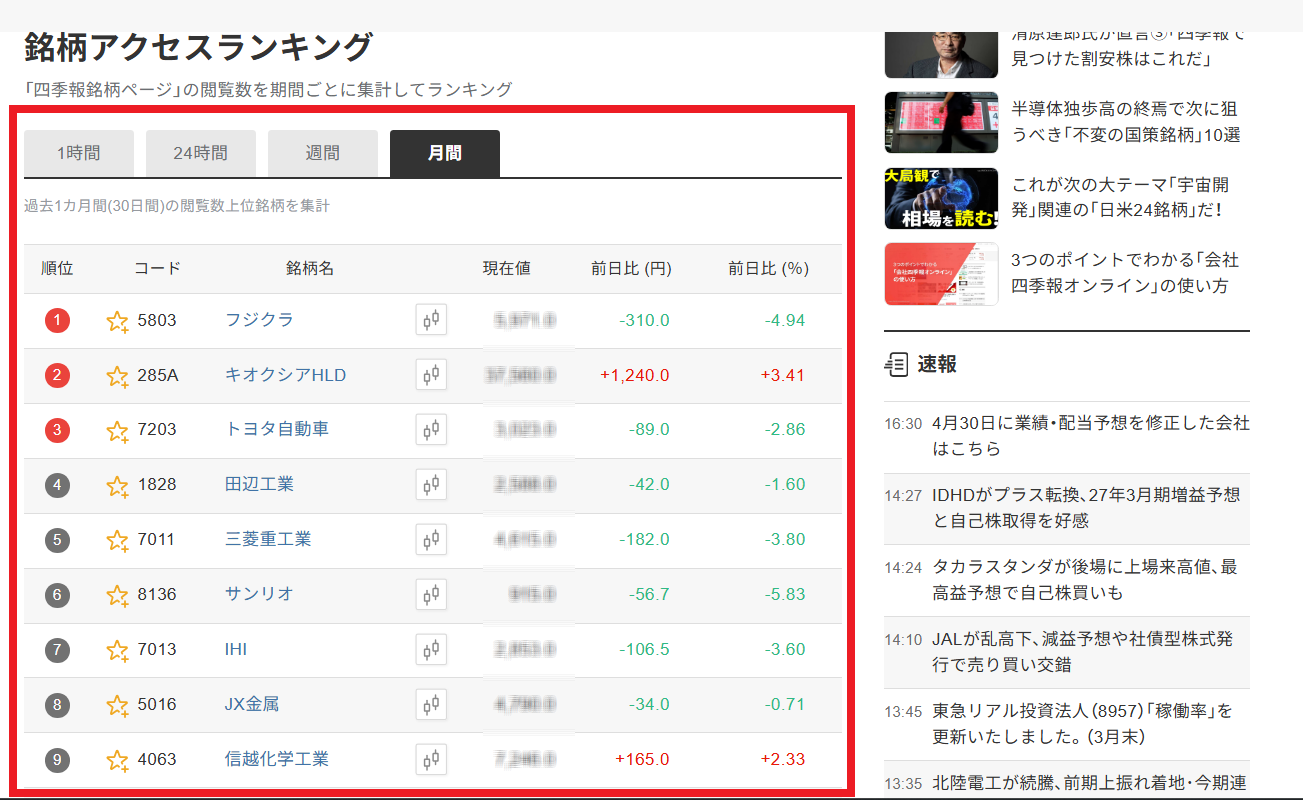Click chart icon in 信越化学工業 row
The width and height of the screenshot is (1303, 800).
[x=431, y=760]
